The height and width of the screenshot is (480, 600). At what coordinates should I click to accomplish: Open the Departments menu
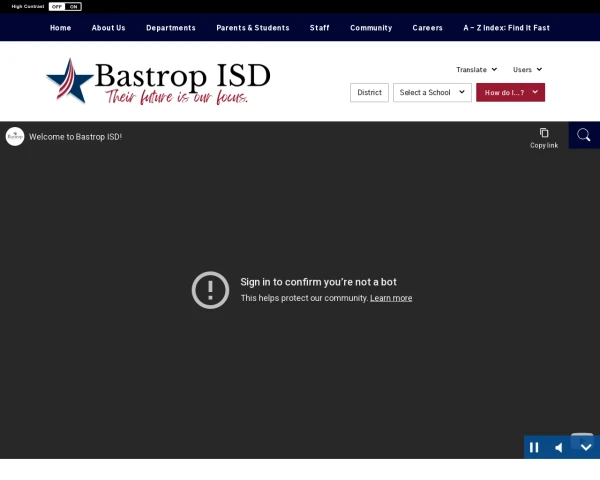tap(171, 28)
